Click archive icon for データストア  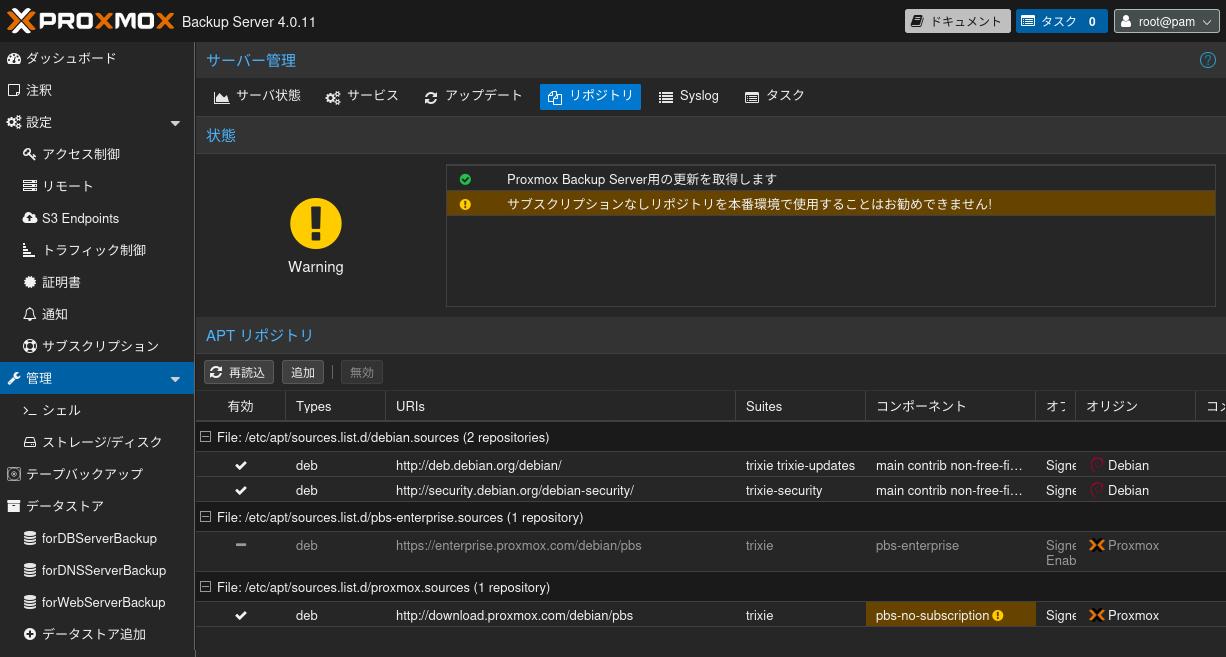pyautogui.click(x=14, y=506)
